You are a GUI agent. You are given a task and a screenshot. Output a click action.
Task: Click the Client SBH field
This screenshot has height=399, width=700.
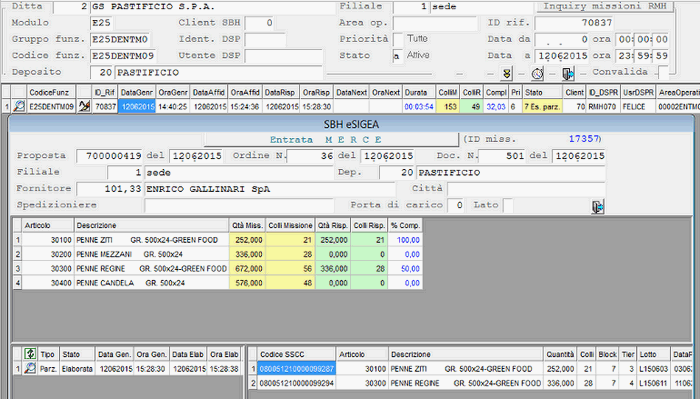pos(259,23)
